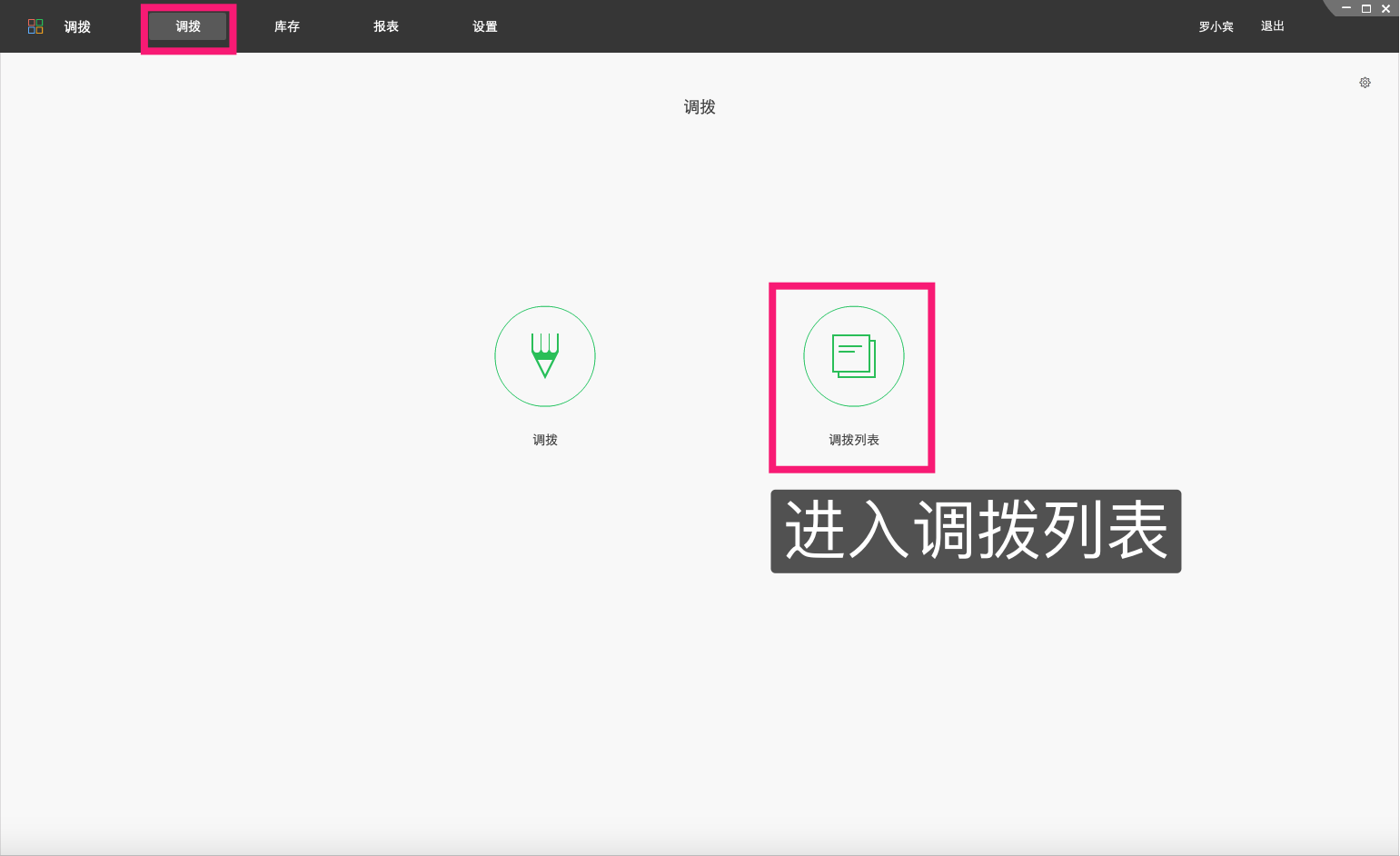Select the 调拨 tab in the top navigation

coord(188,26)
